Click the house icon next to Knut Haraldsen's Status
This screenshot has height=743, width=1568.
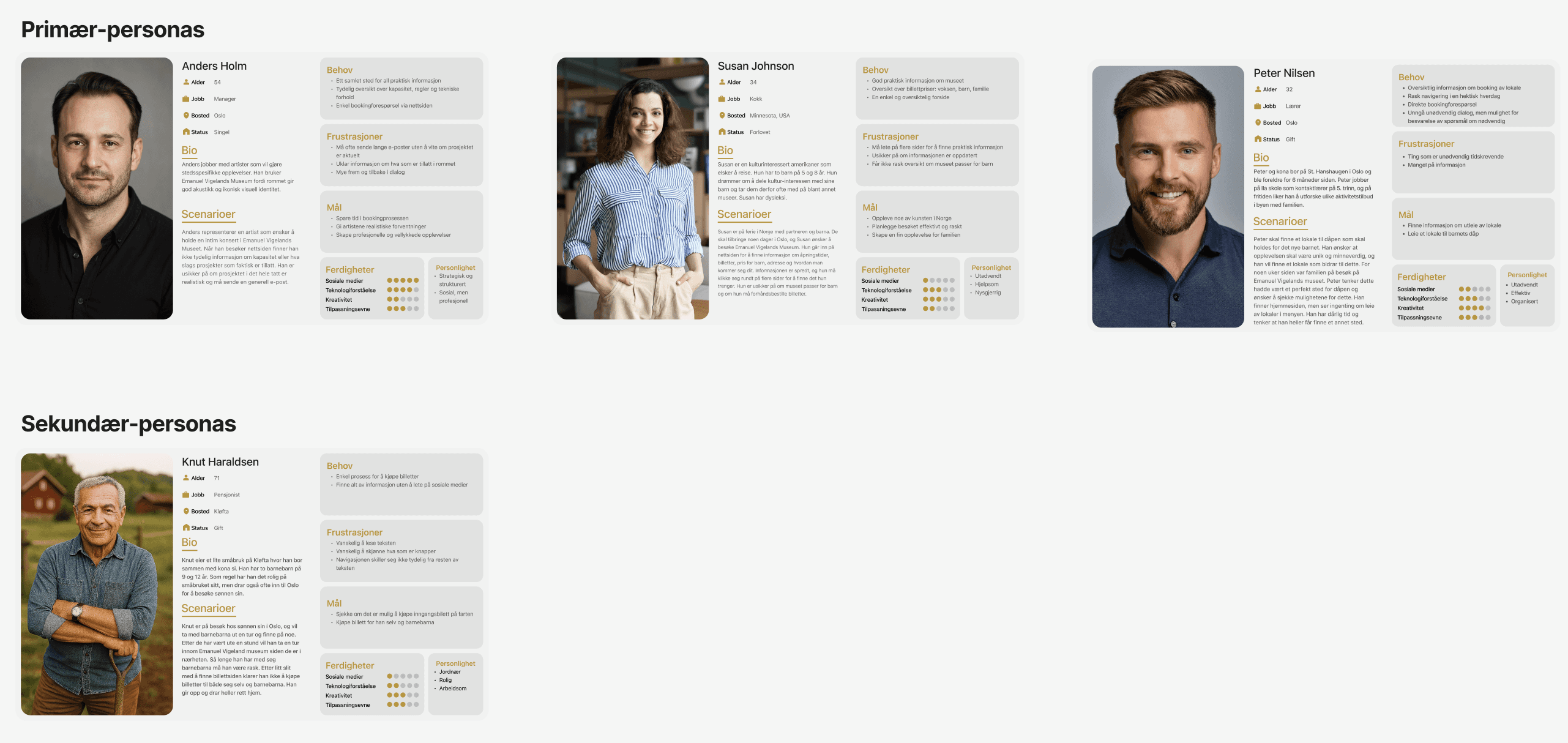click(186, 527)
